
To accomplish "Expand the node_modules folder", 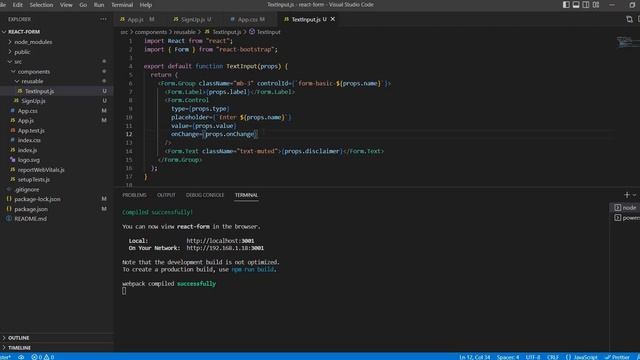I will coord(57,42).
